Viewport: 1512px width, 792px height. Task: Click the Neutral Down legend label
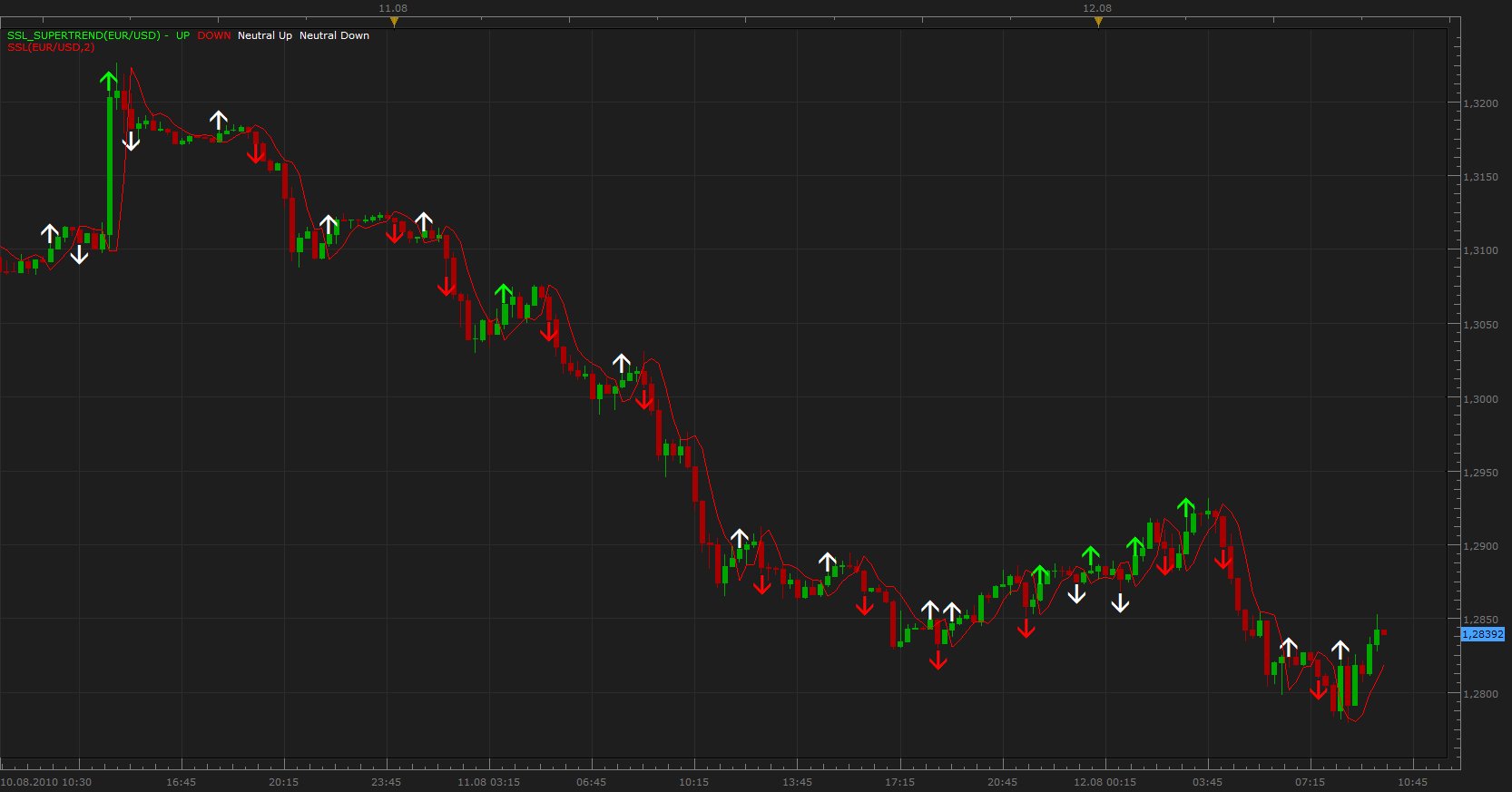point(335,35)
